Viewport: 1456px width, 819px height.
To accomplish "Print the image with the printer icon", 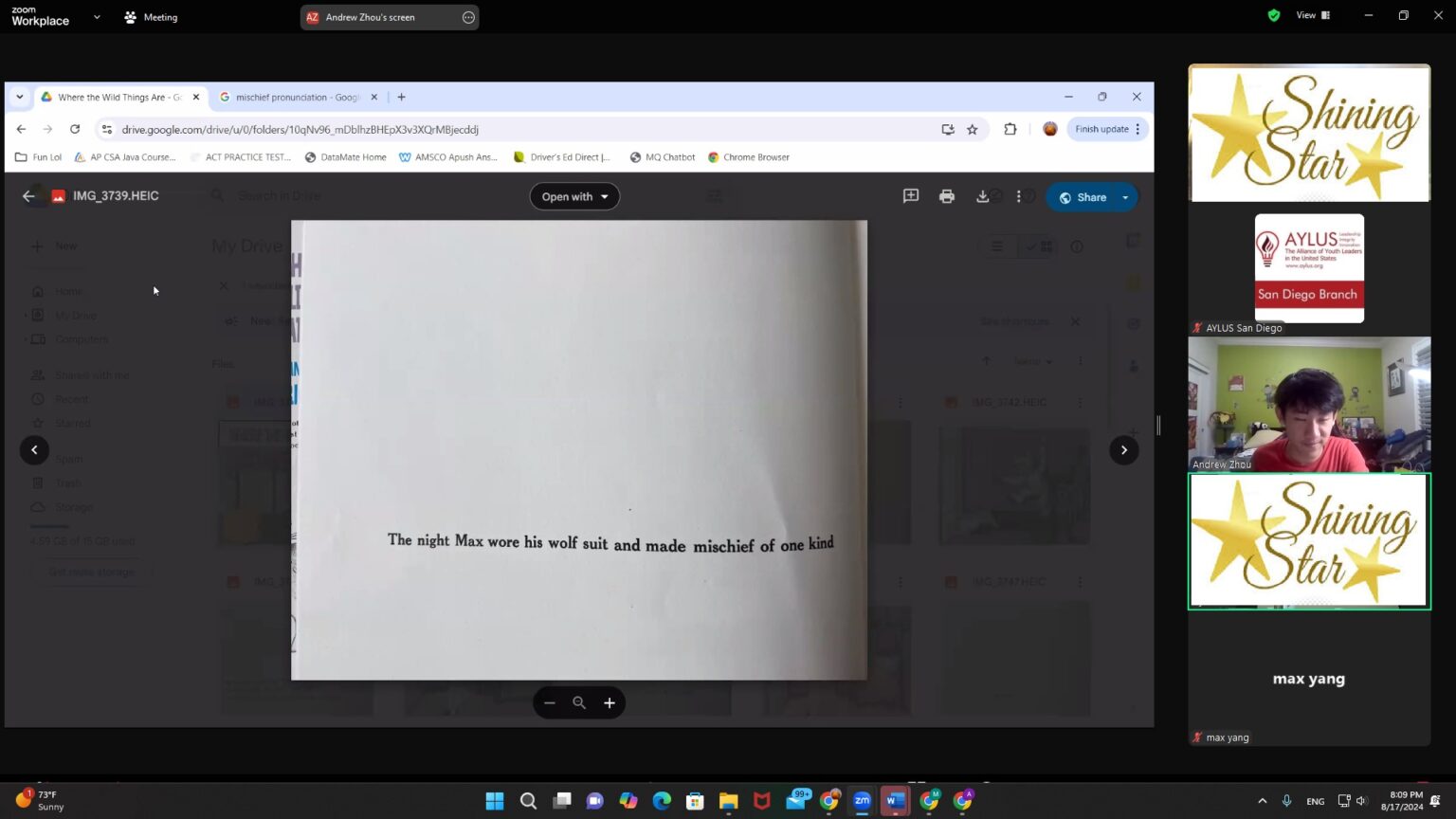I will (947, 196).
